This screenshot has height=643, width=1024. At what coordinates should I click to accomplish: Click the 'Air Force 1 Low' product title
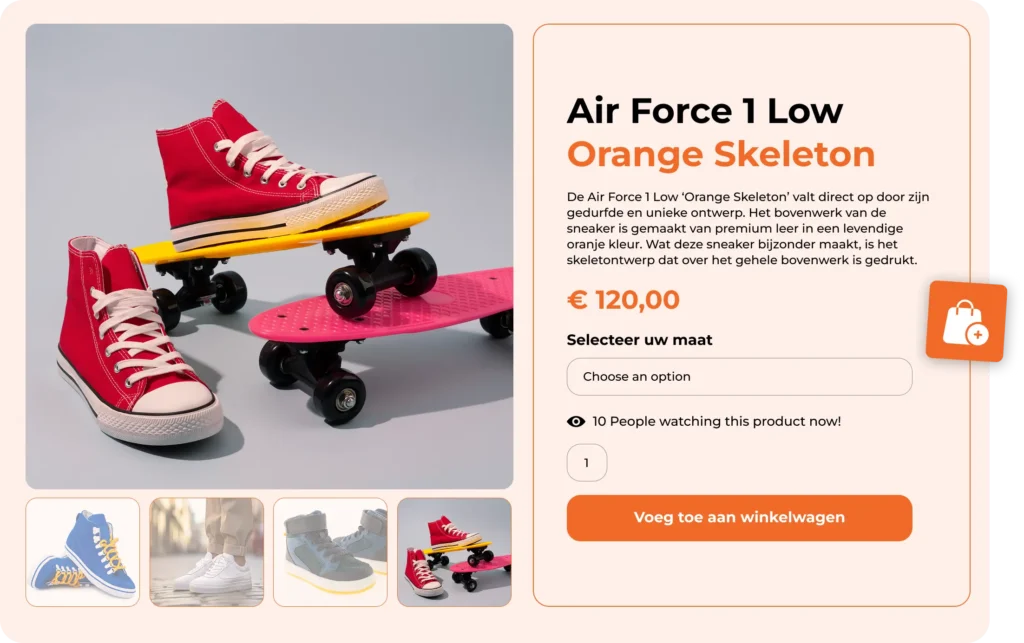coord(704,111)
